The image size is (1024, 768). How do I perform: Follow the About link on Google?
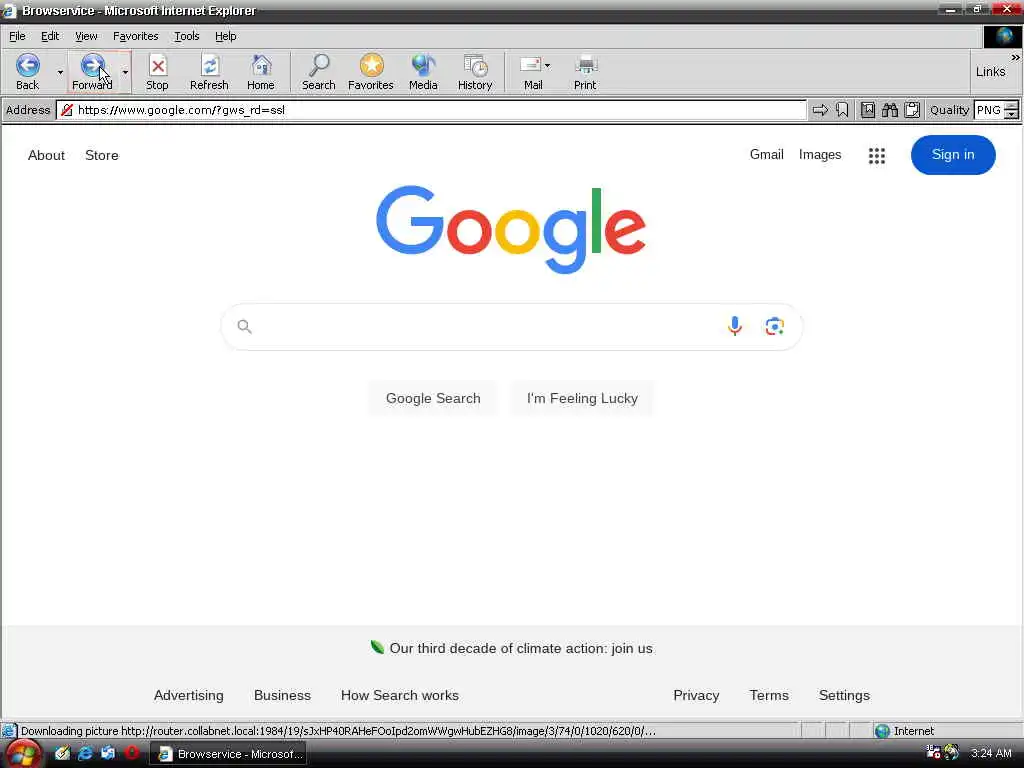pyautogui.click(x=46, y=155)
